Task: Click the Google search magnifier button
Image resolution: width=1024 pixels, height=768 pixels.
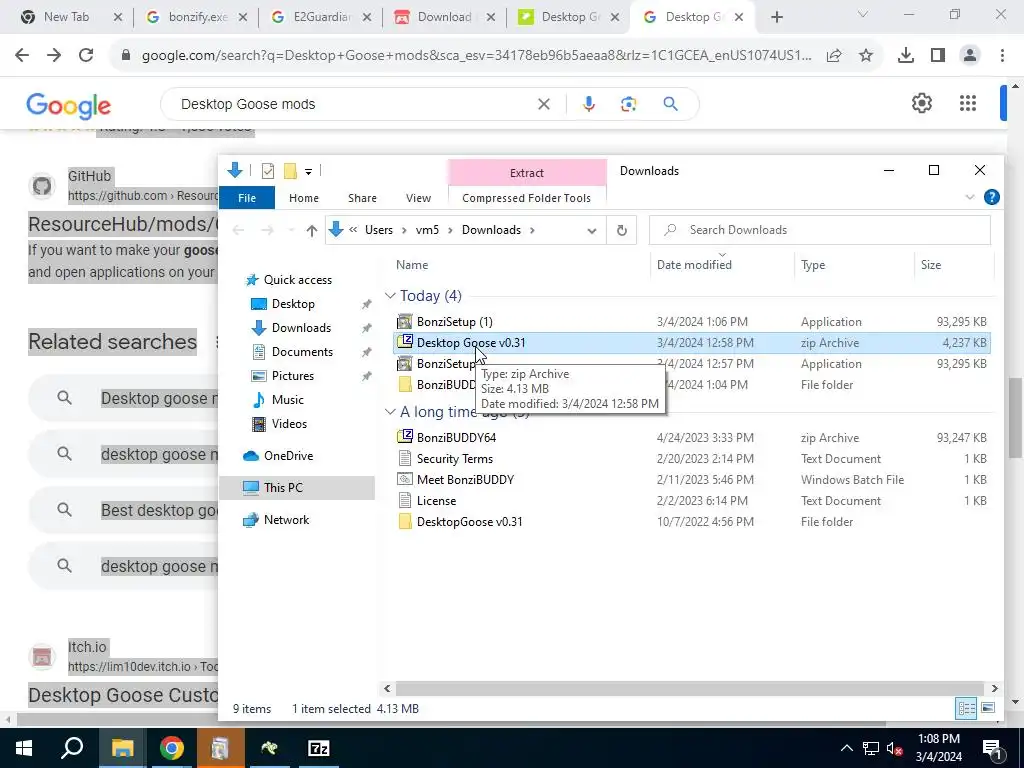Action: pyautogui.click(x=670, y=104)
